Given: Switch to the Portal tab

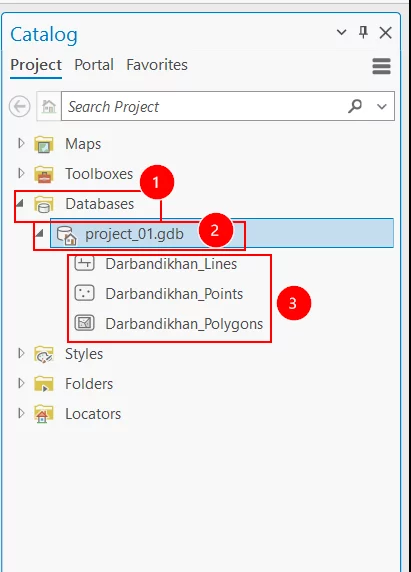Looking at the screenshot, I should pos(94,65).
